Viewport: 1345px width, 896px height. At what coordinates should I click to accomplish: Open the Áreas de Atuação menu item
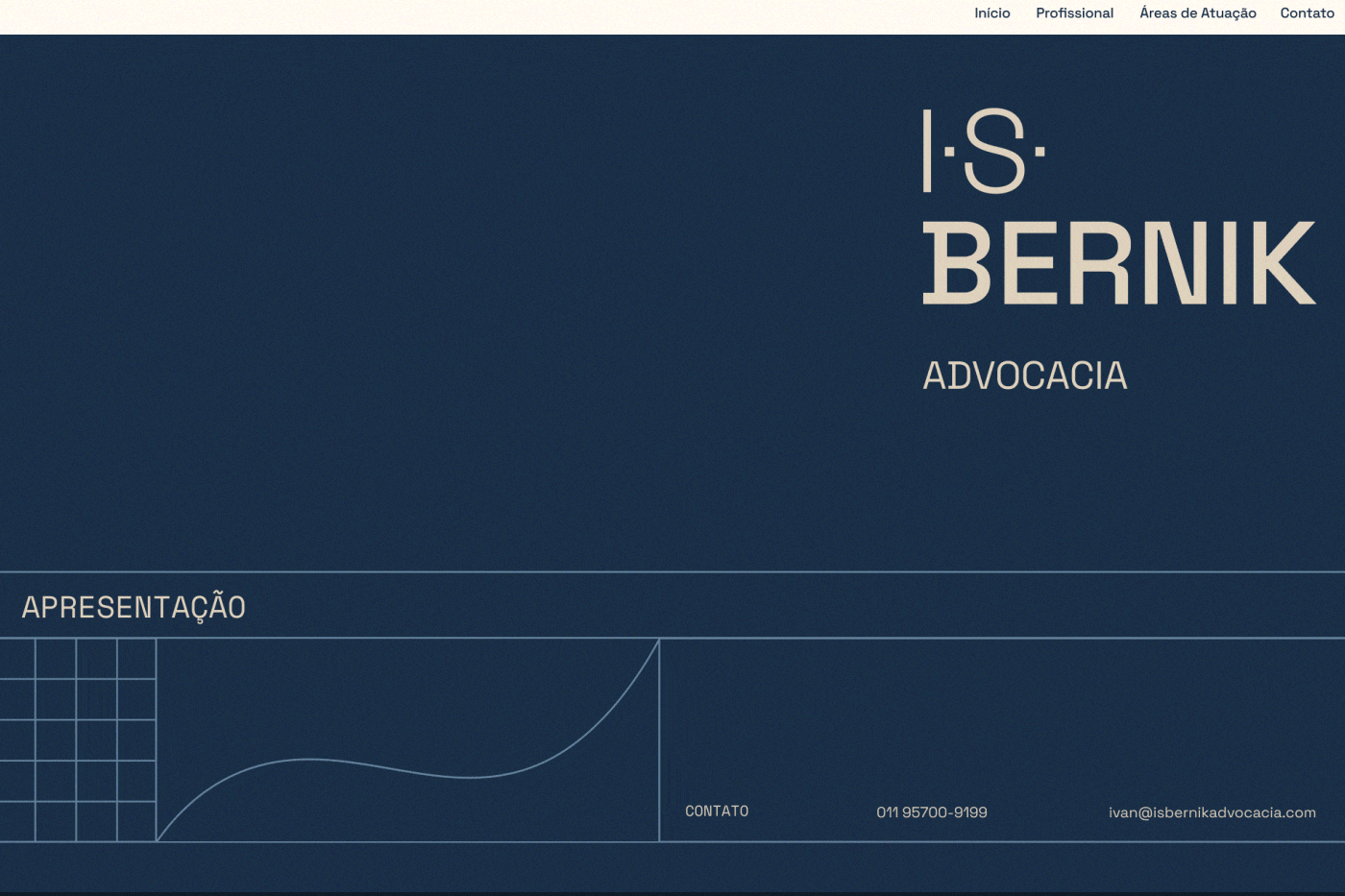1198,13
